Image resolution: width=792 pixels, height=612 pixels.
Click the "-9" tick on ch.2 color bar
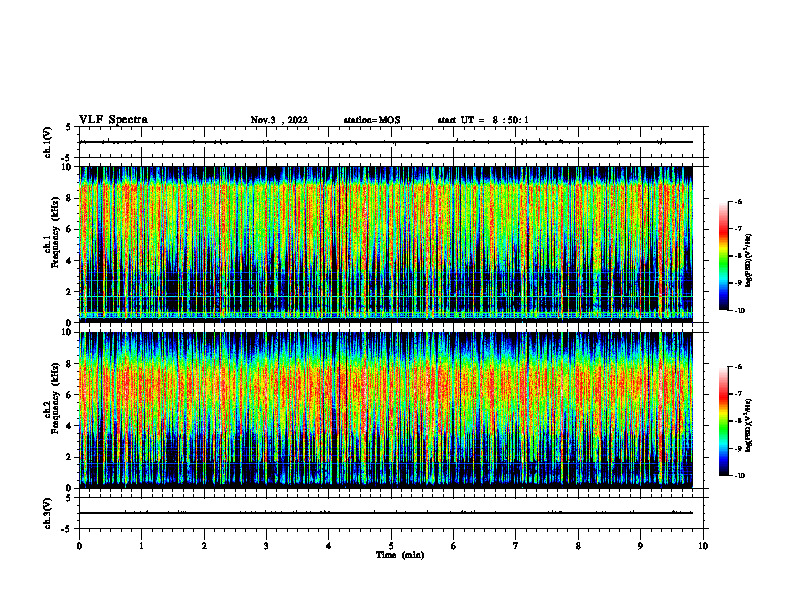coord(738,448)
